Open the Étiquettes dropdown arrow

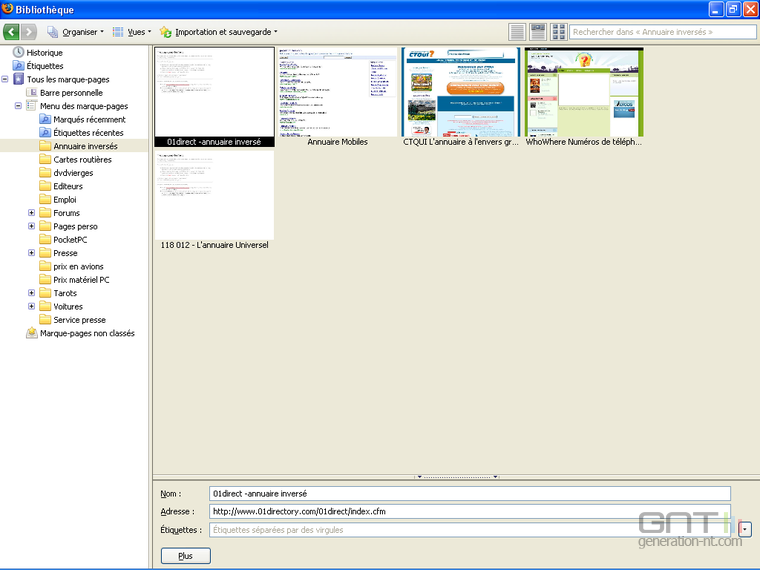click(745, 529)
